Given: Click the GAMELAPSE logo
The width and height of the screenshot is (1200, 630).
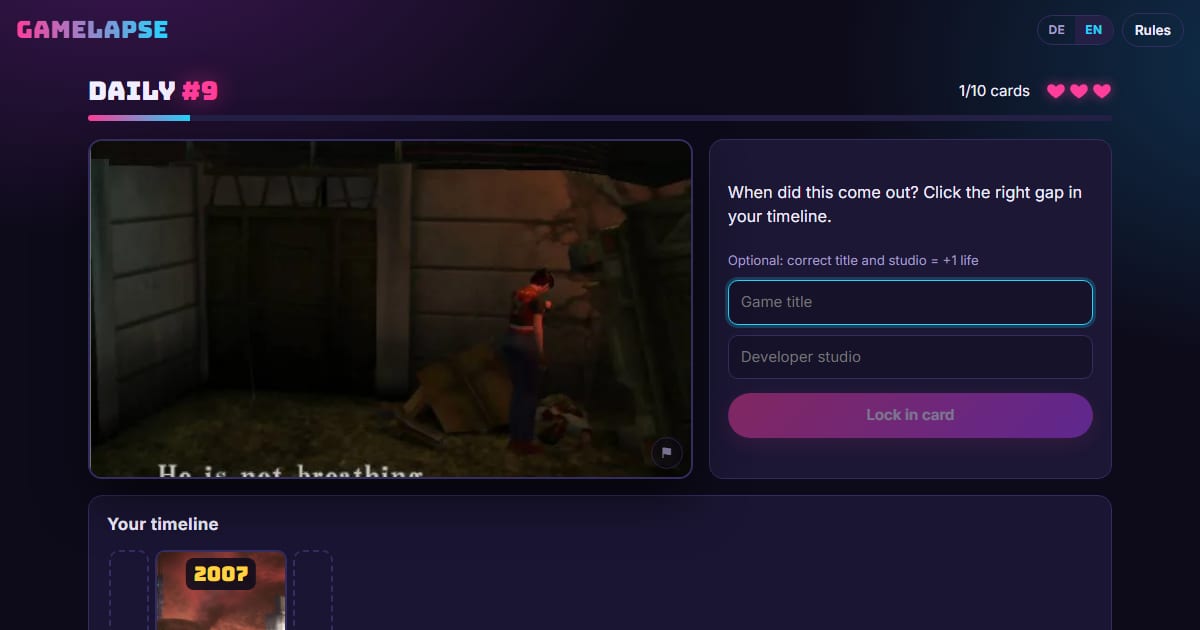Looking at the screenshot, I should [92, 30].
